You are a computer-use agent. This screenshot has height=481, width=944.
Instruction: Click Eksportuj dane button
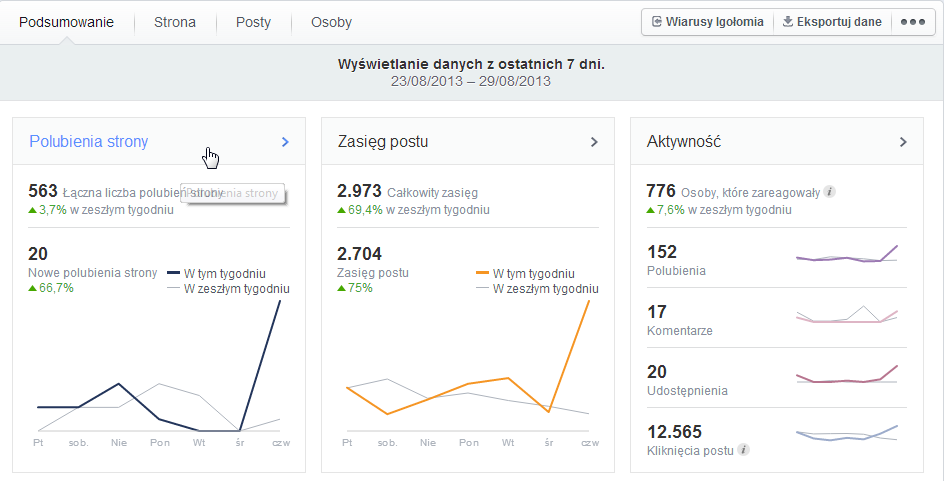click(832, 22)
